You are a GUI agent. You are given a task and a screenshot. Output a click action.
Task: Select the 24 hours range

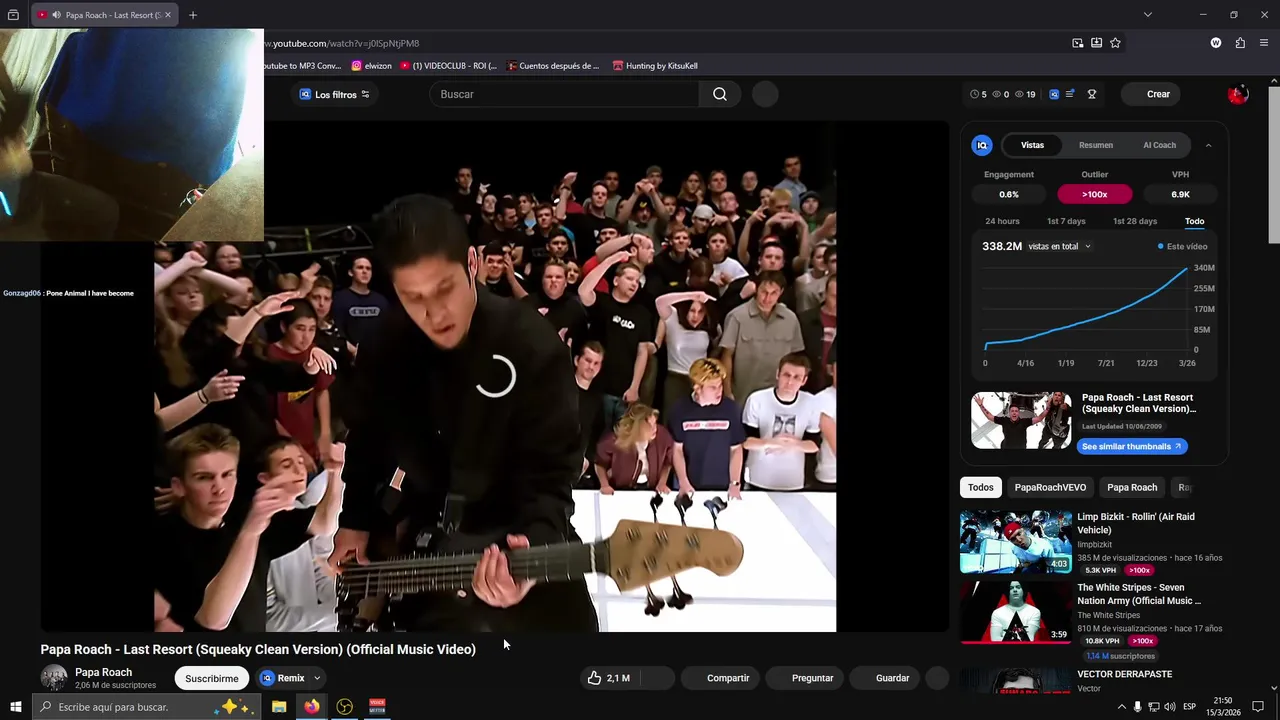tap(1002, 221)
